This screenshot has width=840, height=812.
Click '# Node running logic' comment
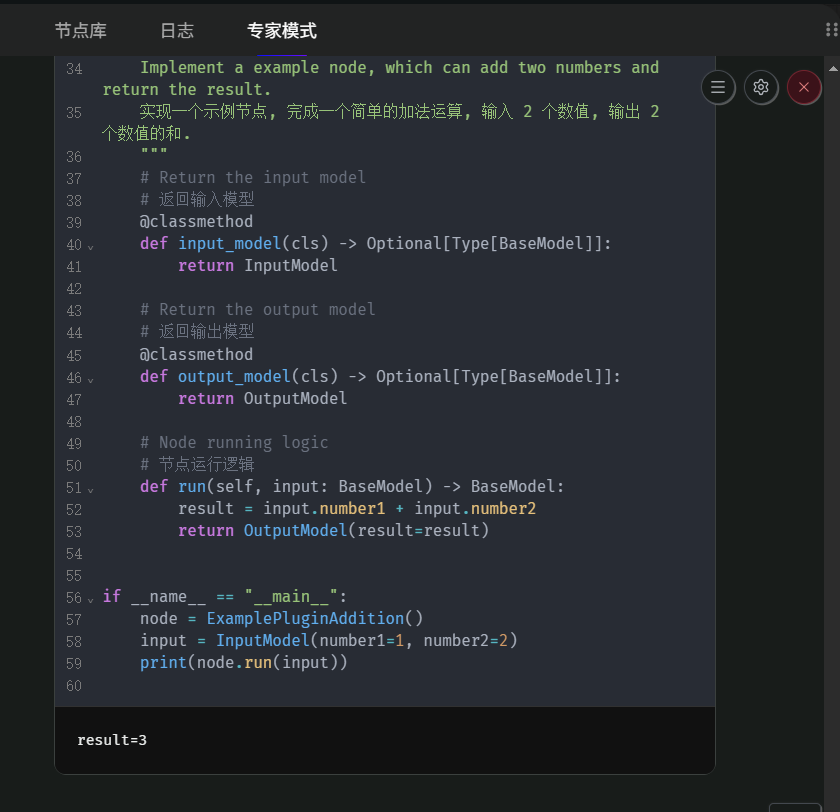[234, 442]
